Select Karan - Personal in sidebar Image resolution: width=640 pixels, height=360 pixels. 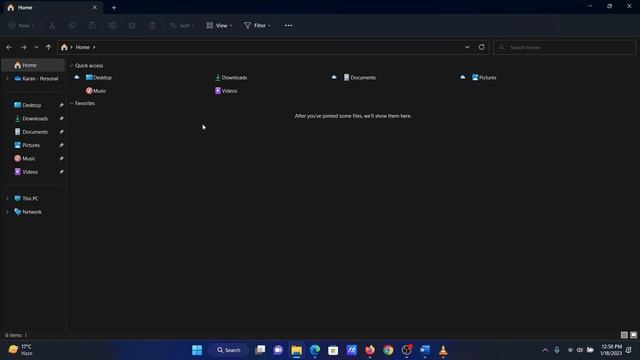coord(36,78)
